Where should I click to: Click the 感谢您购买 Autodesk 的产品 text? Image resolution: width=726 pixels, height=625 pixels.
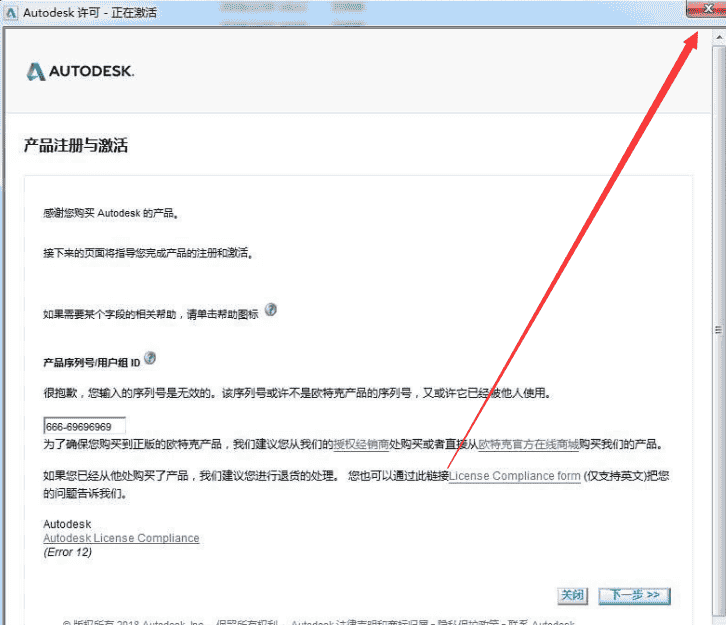point(111,213)
